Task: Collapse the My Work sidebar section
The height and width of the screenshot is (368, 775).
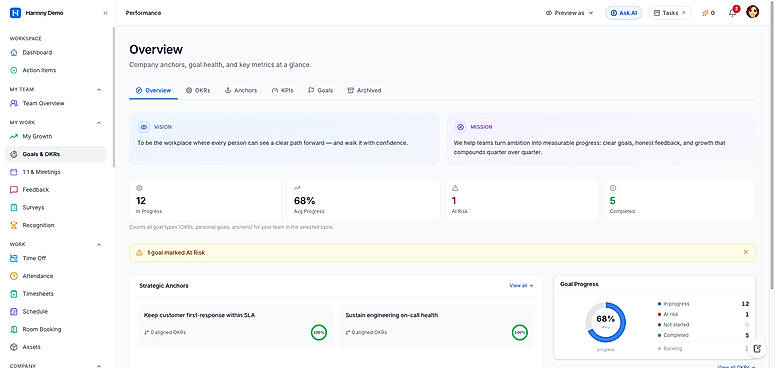Action: pyautogui.click(x=99, y=122)
